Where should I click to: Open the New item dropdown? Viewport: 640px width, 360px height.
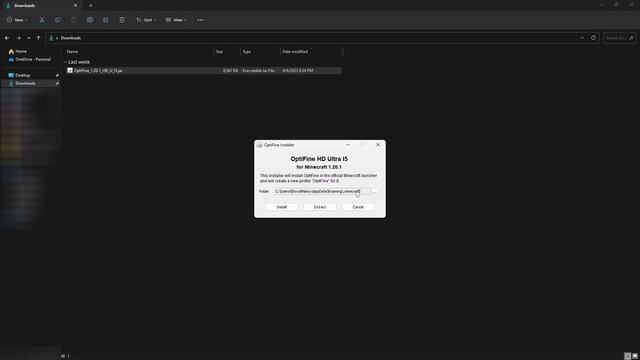[x=17, y=20]
